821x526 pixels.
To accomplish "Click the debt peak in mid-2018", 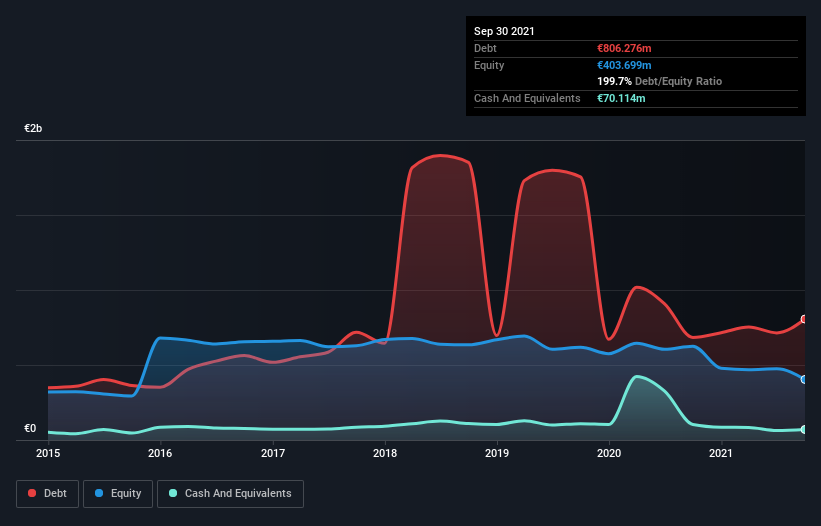I will [x=441, y=155].
